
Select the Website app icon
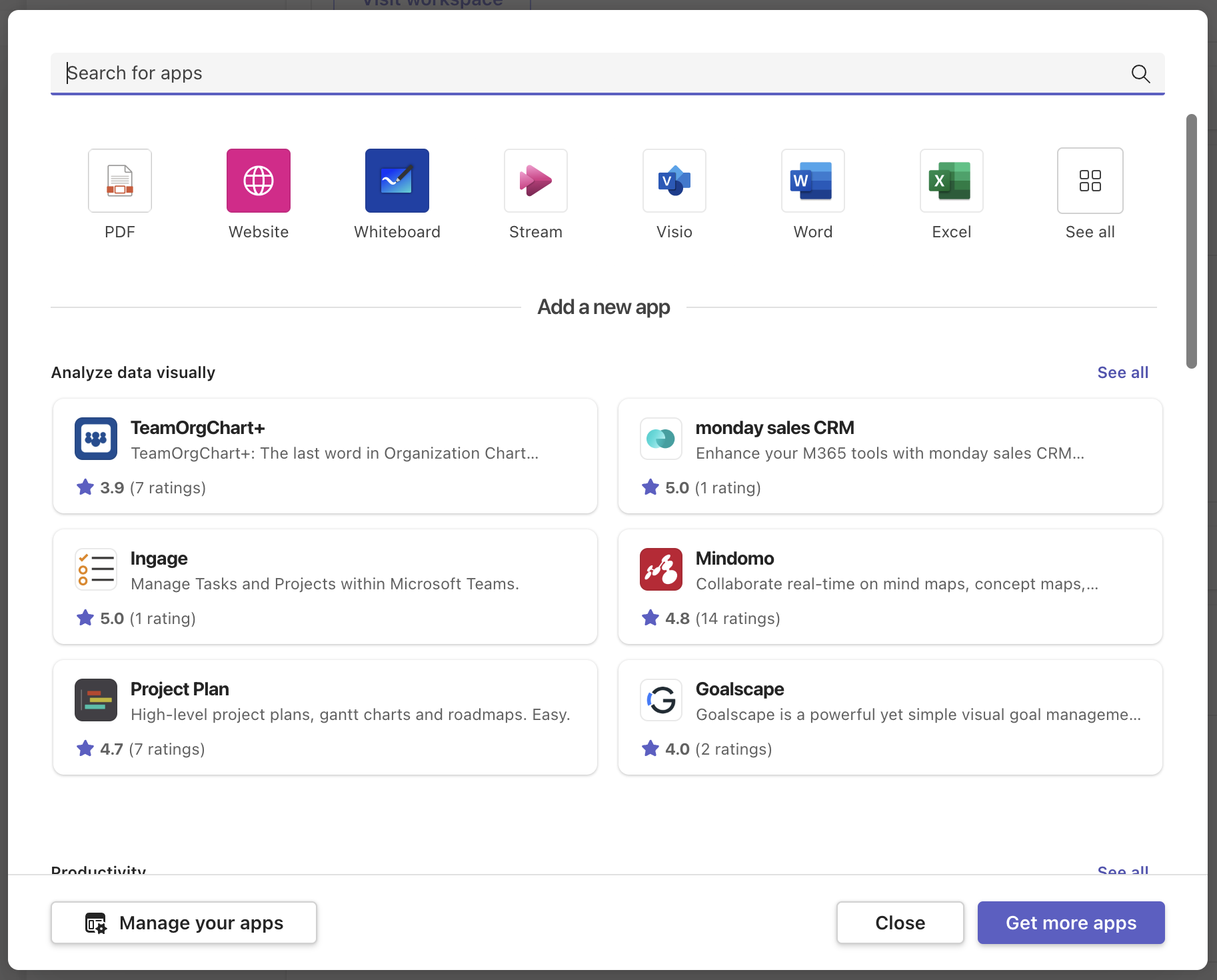[x=259, y=181]
